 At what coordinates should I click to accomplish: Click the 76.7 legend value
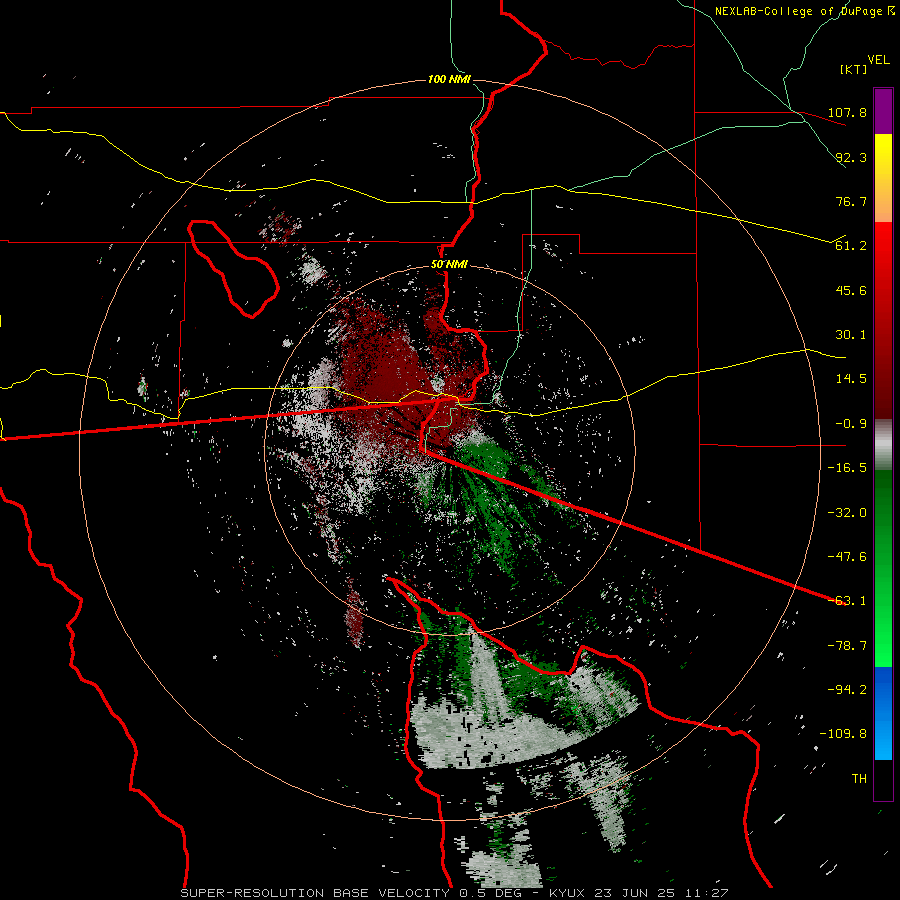point(851,201)
